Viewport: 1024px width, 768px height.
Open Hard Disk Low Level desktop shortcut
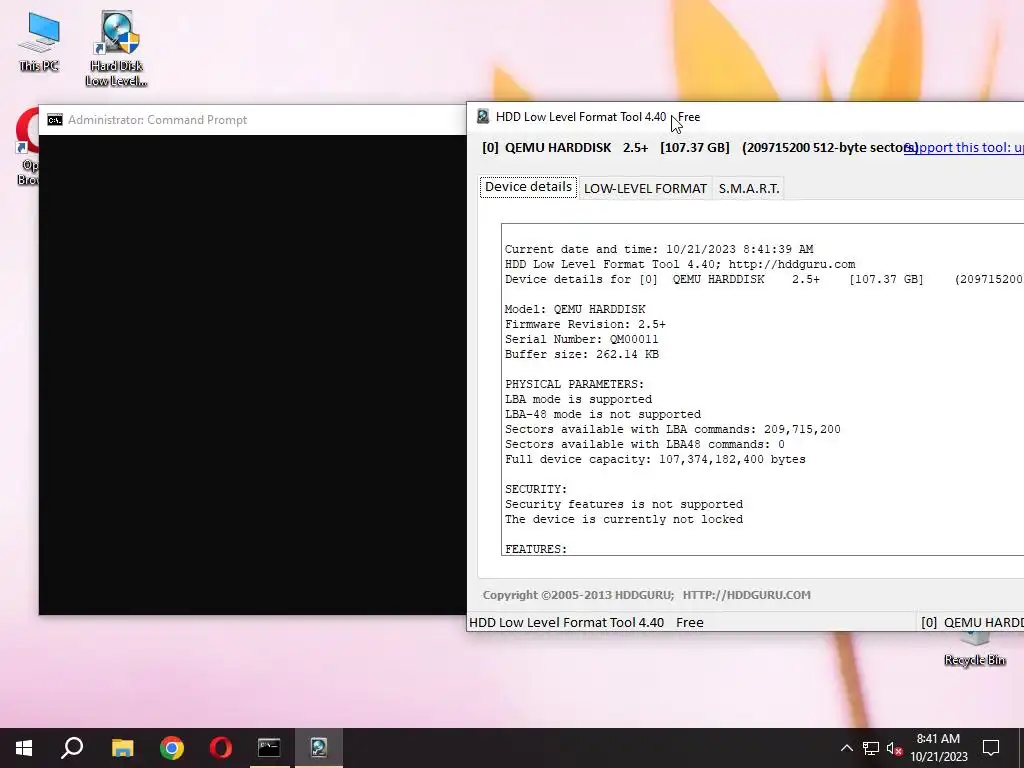[116, 49]
